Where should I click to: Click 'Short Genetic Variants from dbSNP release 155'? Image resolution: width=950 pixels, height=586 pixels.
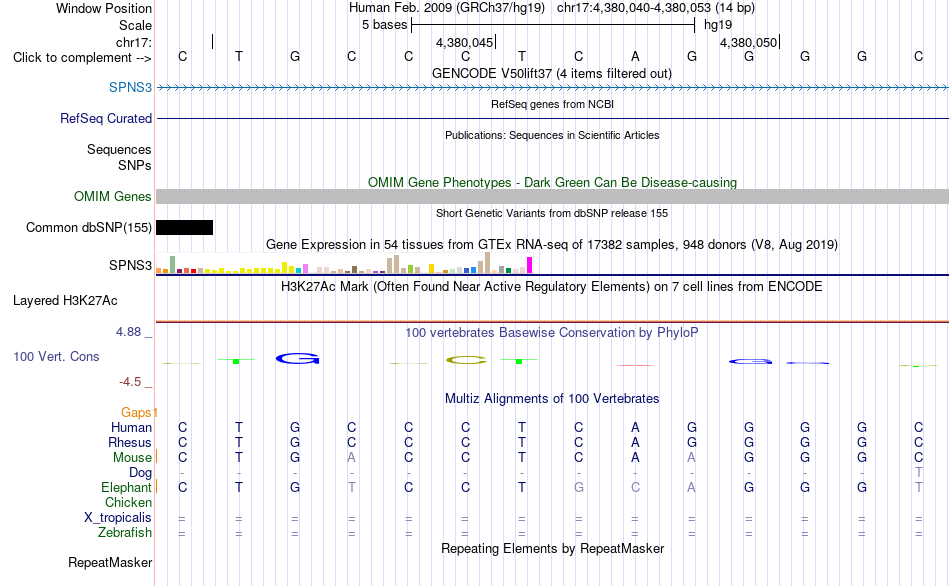coord(552,213)
